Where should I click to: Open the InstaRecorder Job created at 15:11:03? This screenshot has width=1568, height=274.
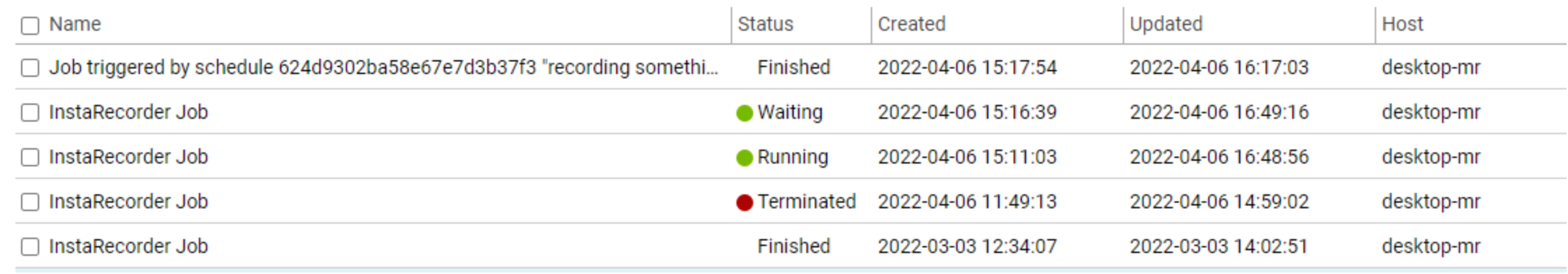[129, 157]
